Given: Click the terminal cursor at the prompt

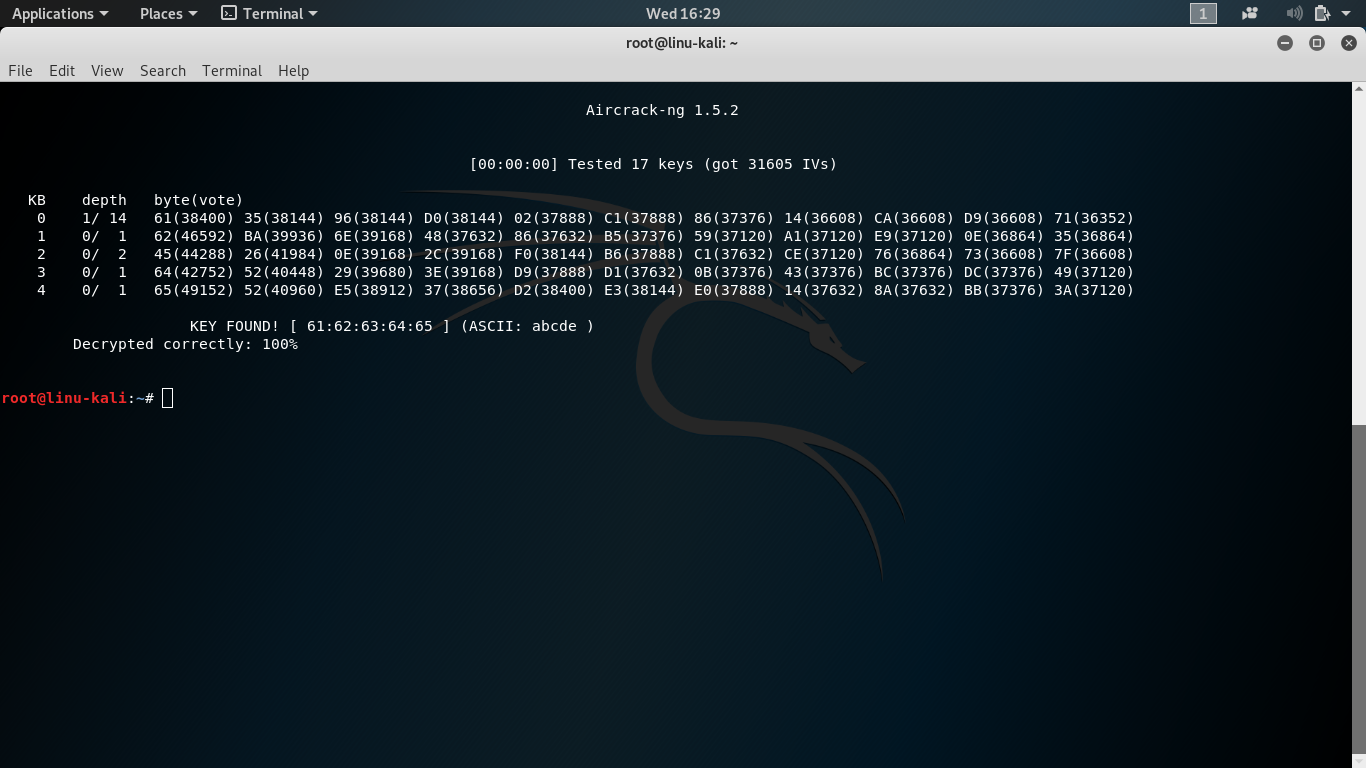Looking at the screenshot, I should coord(167,398).
